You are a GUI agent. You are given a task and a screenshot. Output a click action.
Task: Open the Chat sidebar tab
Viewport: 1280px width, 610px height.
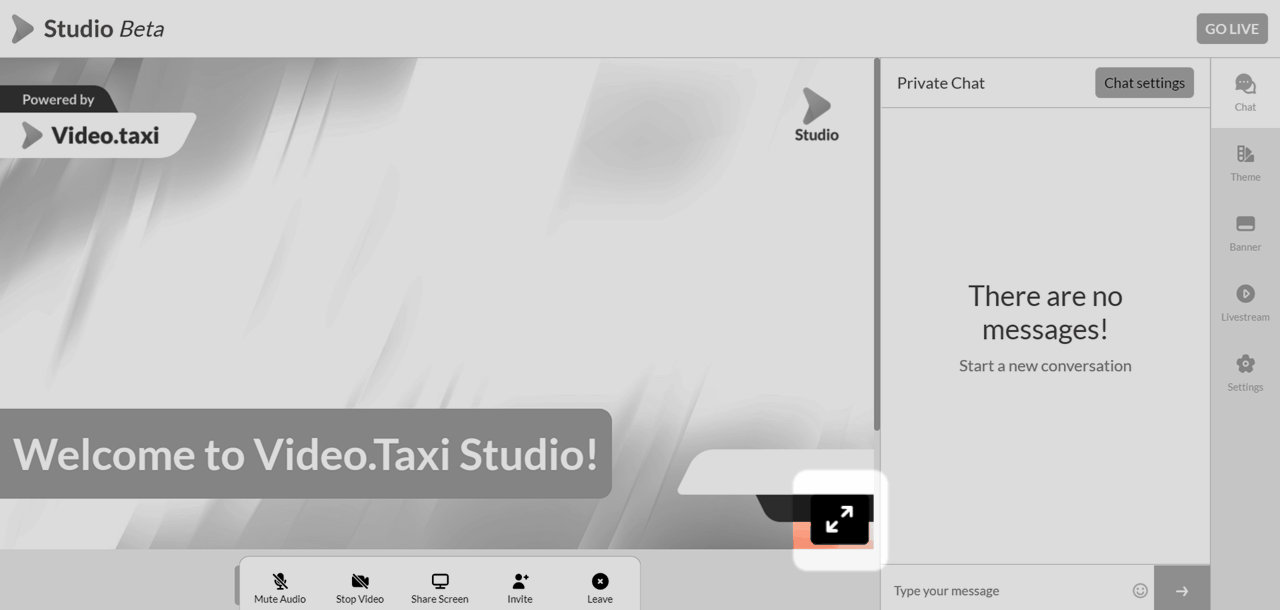coord(1245,93)
